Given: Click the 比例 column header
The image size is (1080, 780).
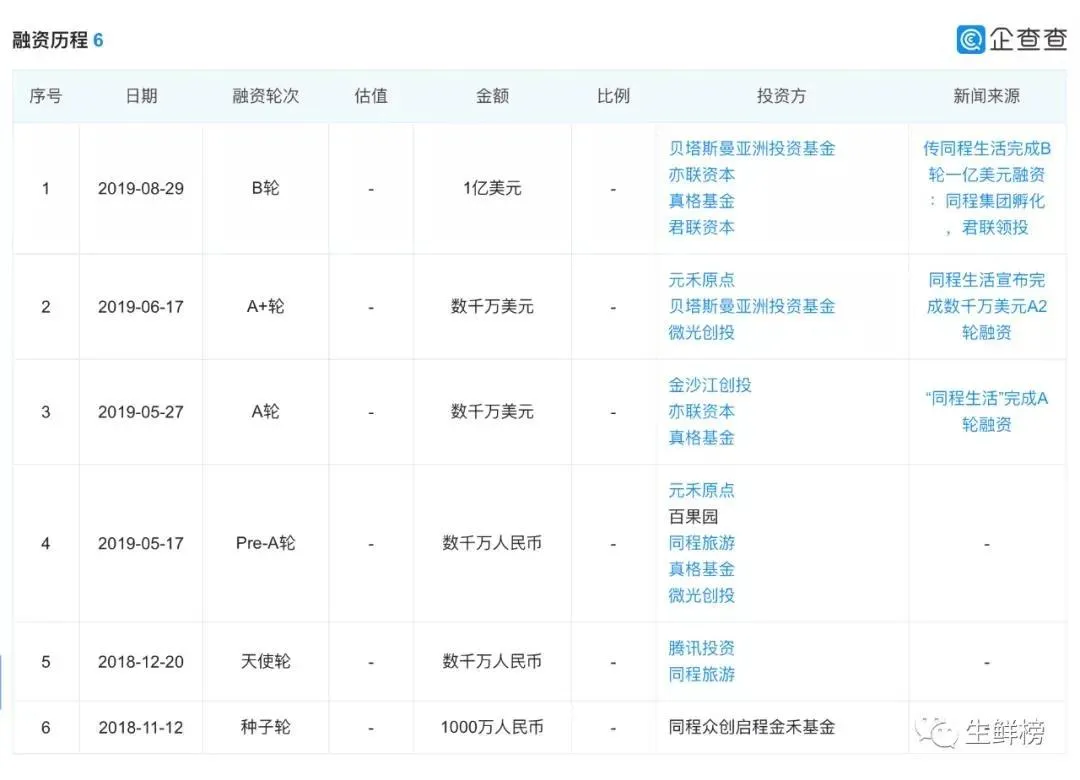Looking at the screenshot, I should (x=613, y=96).
